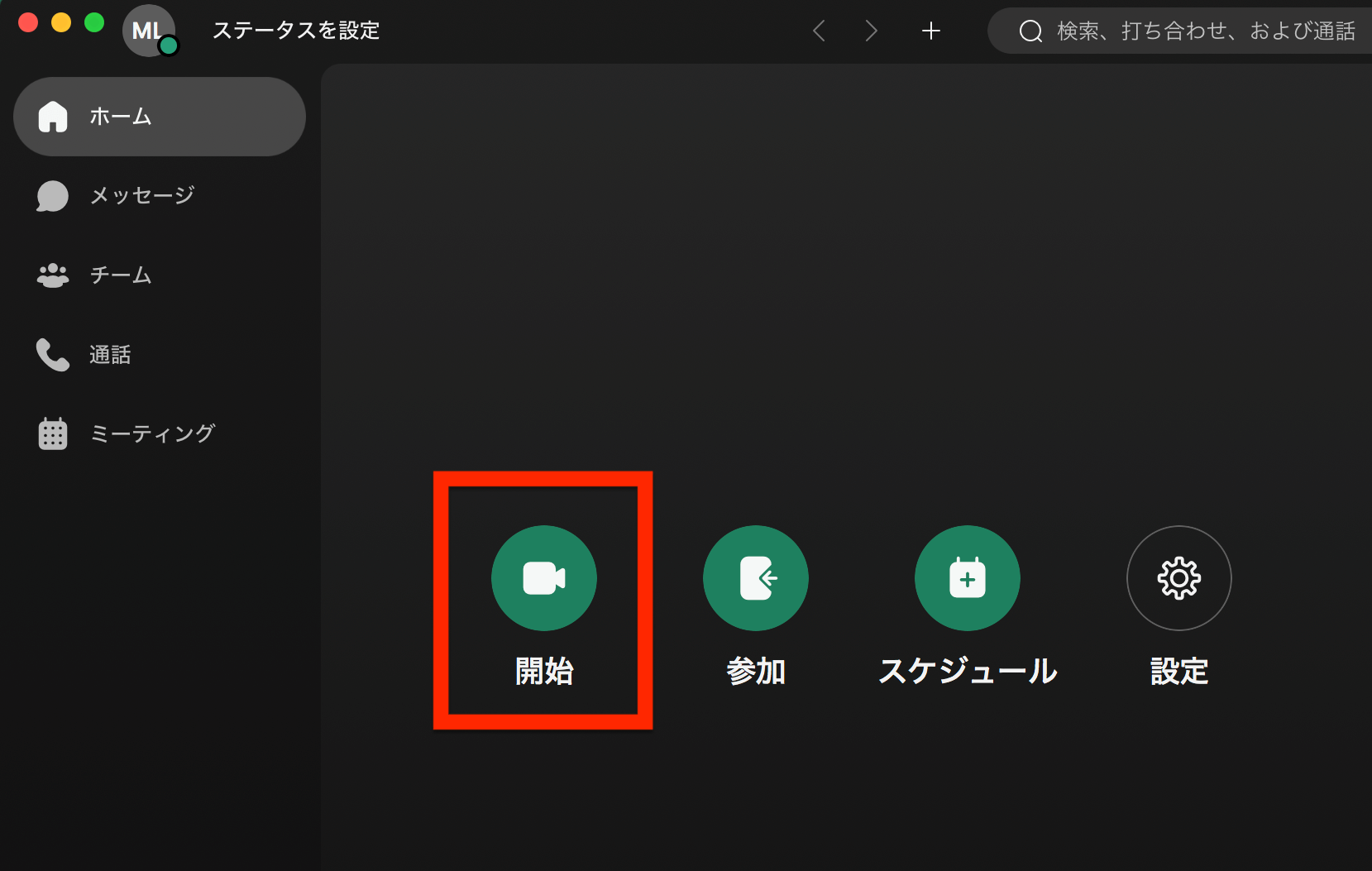Open メッセージ from the sidebar
Screen dimensions: 1372x871
[x=142, y=196]
